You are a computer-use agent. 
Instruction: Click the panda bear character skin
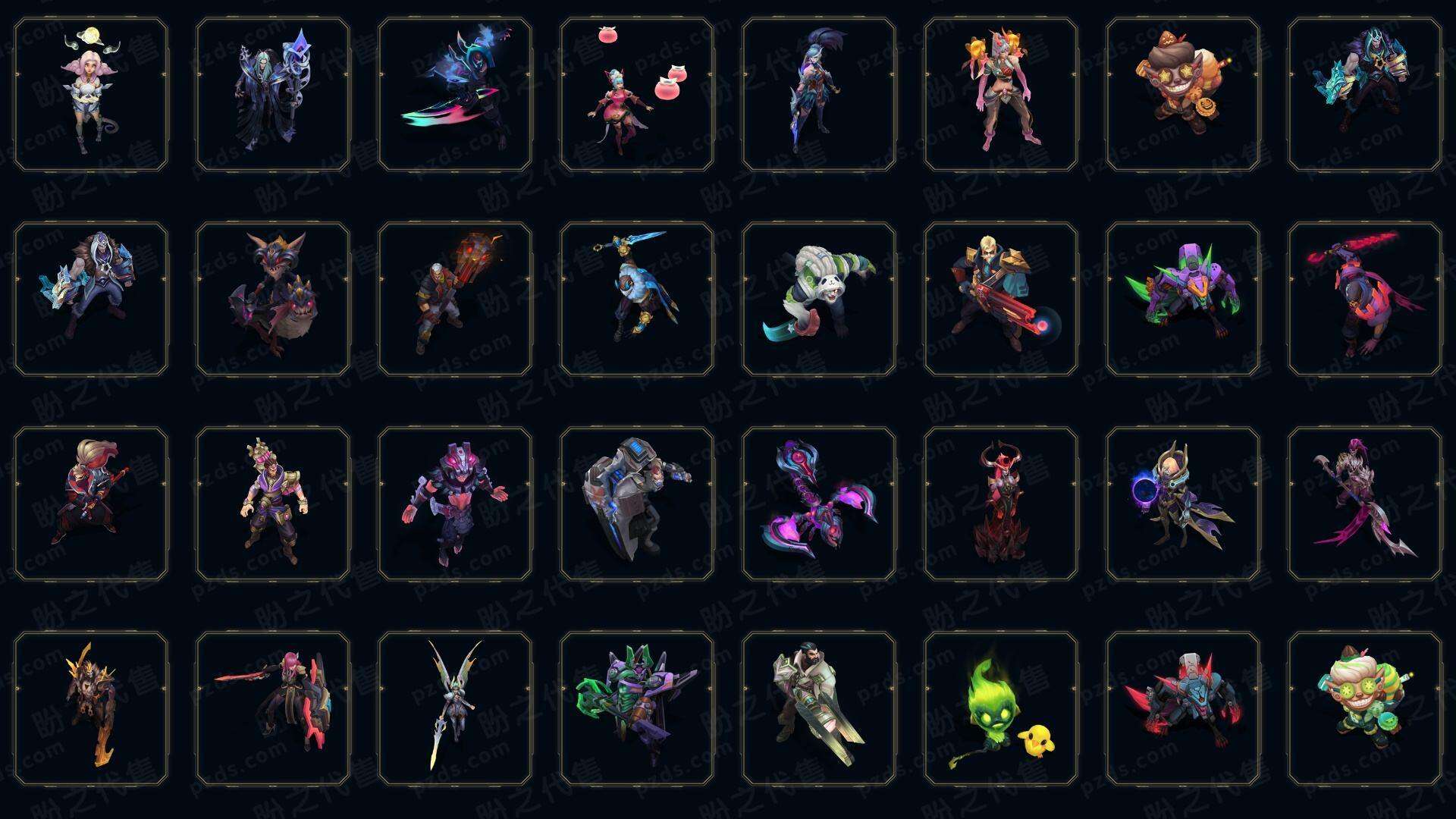pyautogui.click(x=819, y=299)
